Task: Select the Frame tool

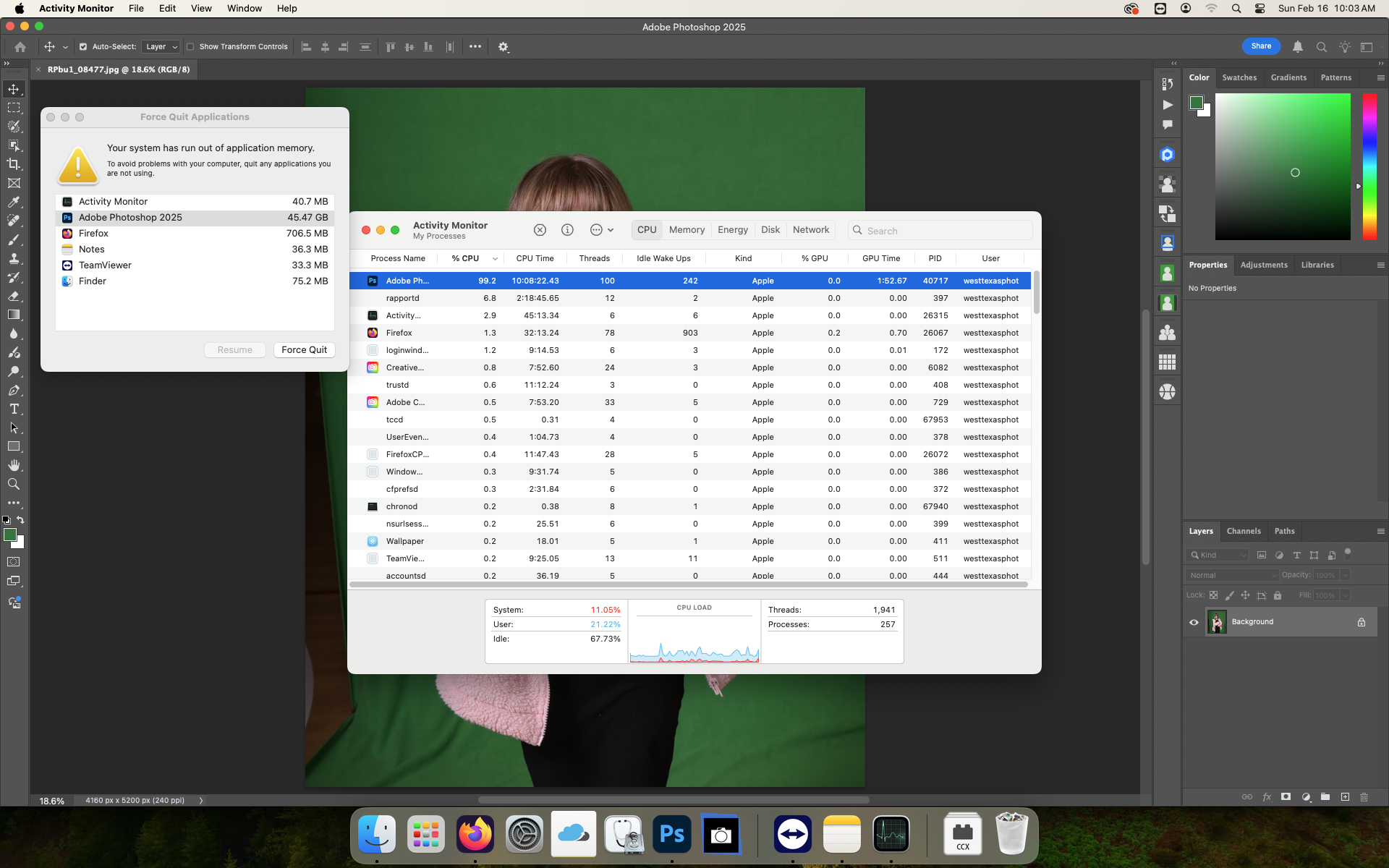Action: [14, 183]
